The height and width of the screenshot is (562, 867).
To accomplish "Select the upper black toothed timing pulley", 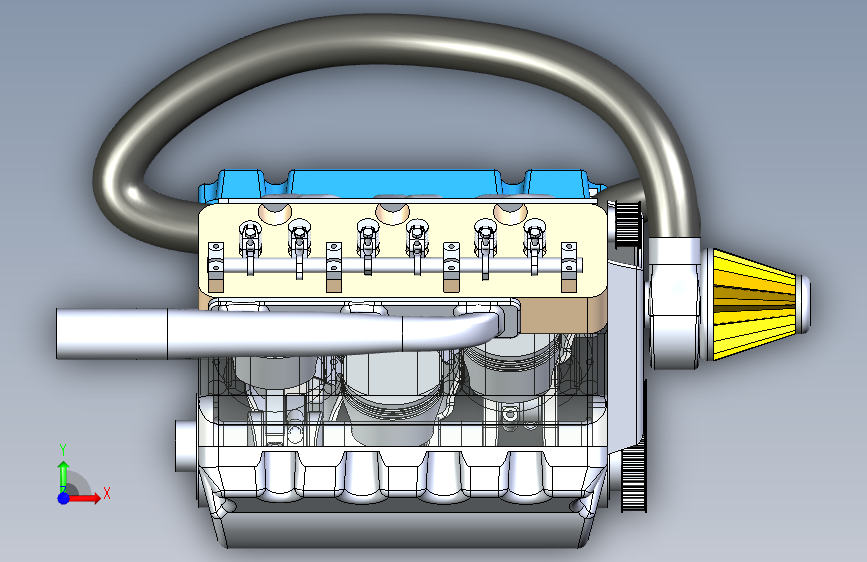I will pyautogui.click(x=628, y=223).
